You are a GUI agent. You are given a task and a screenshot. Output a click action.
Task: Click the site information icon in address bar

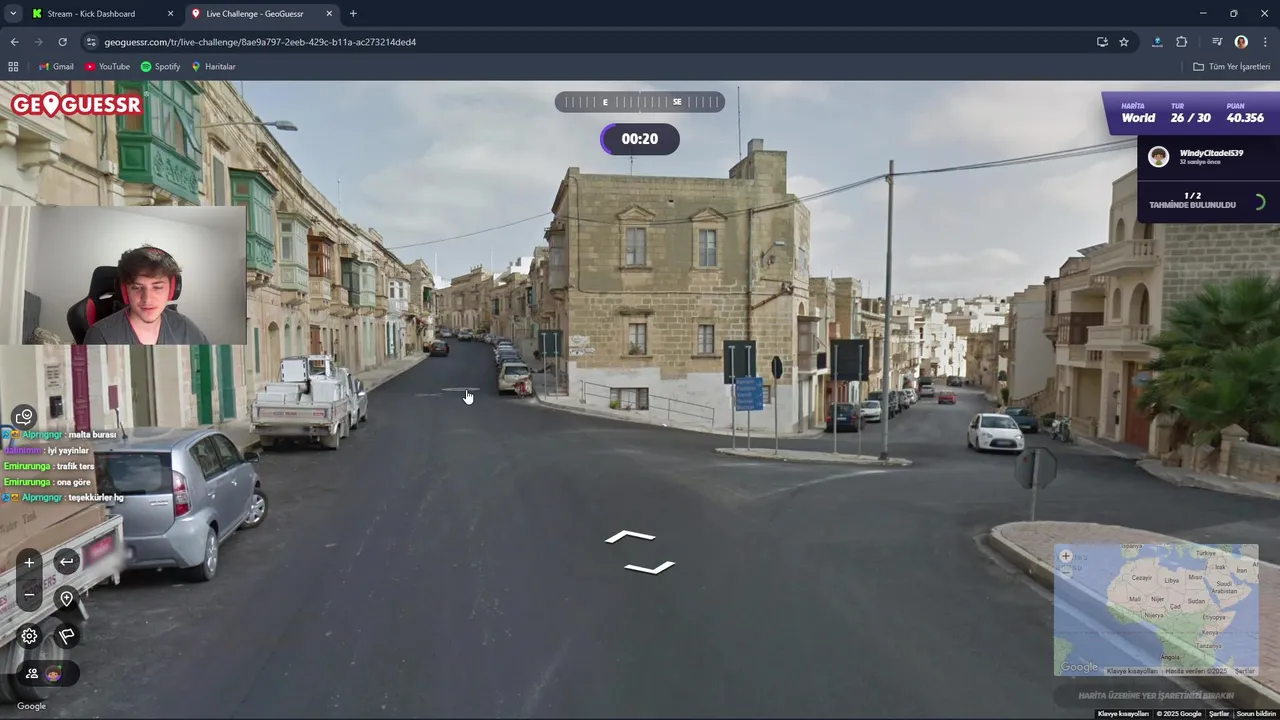point(91,42)
